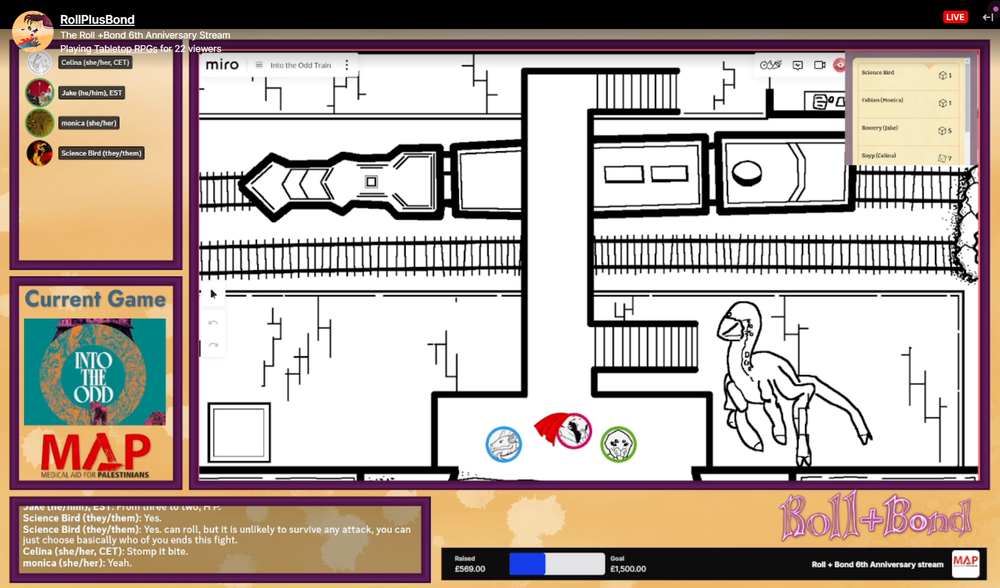Open the RollPlusBond channel link

tap(97, 19)
